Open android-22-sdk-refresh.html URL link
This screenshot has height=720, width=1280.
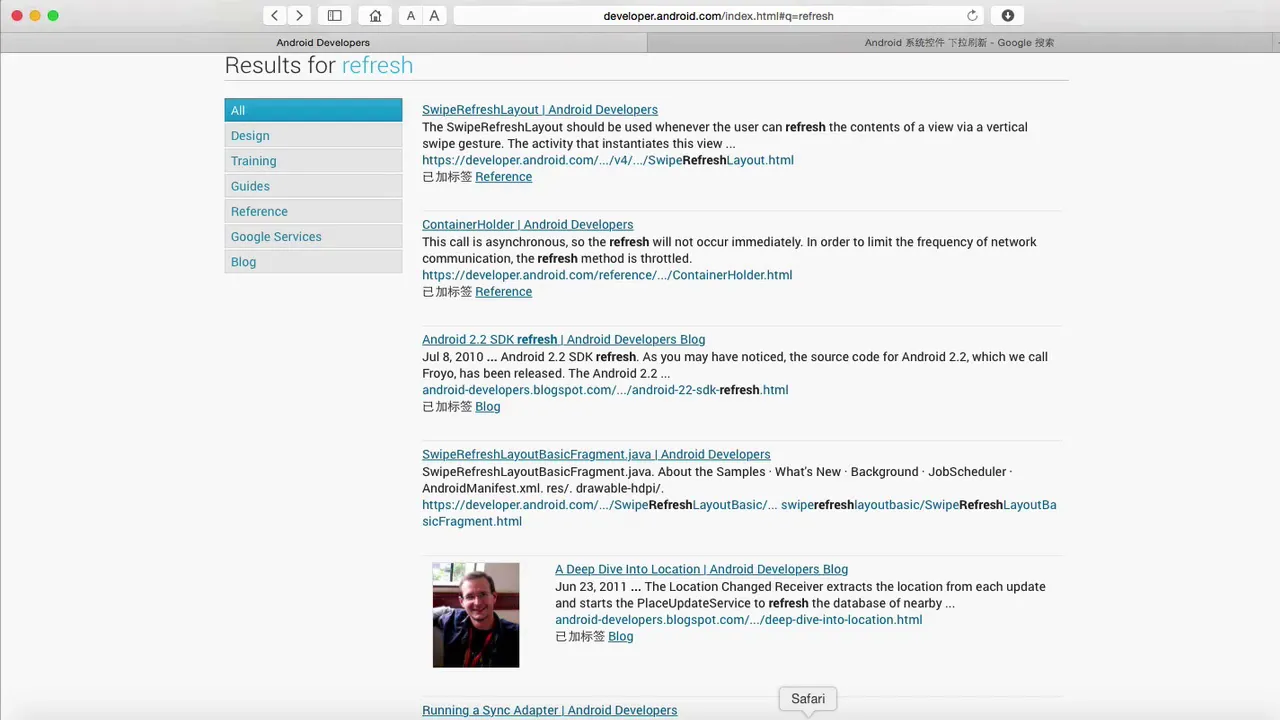coord(605,390)
